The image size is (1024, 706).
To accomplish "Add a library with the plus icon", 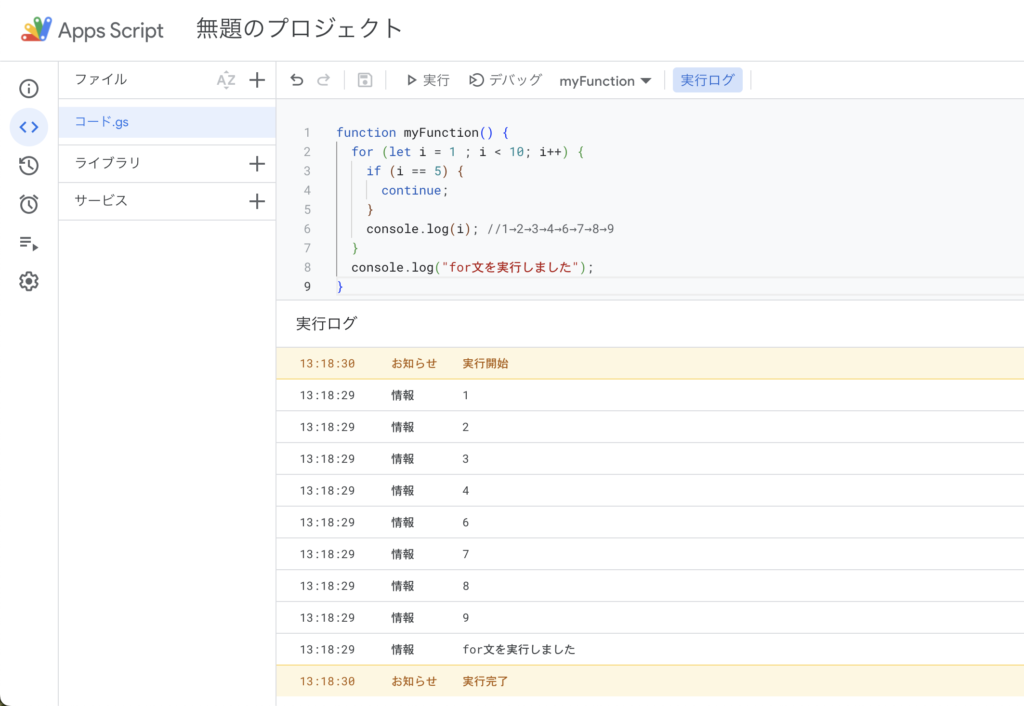I will click(x=257, y=163).
